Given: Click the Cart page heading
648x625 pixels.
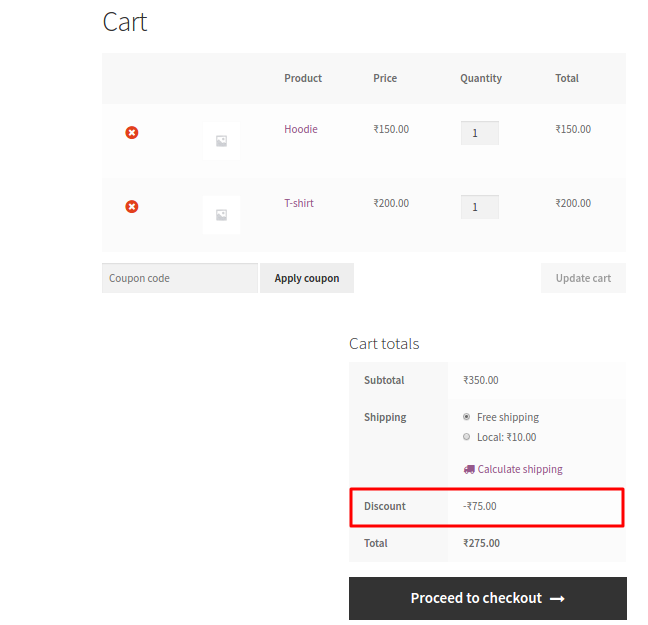Looking at the screenshot, I should (x=125, y=22).
